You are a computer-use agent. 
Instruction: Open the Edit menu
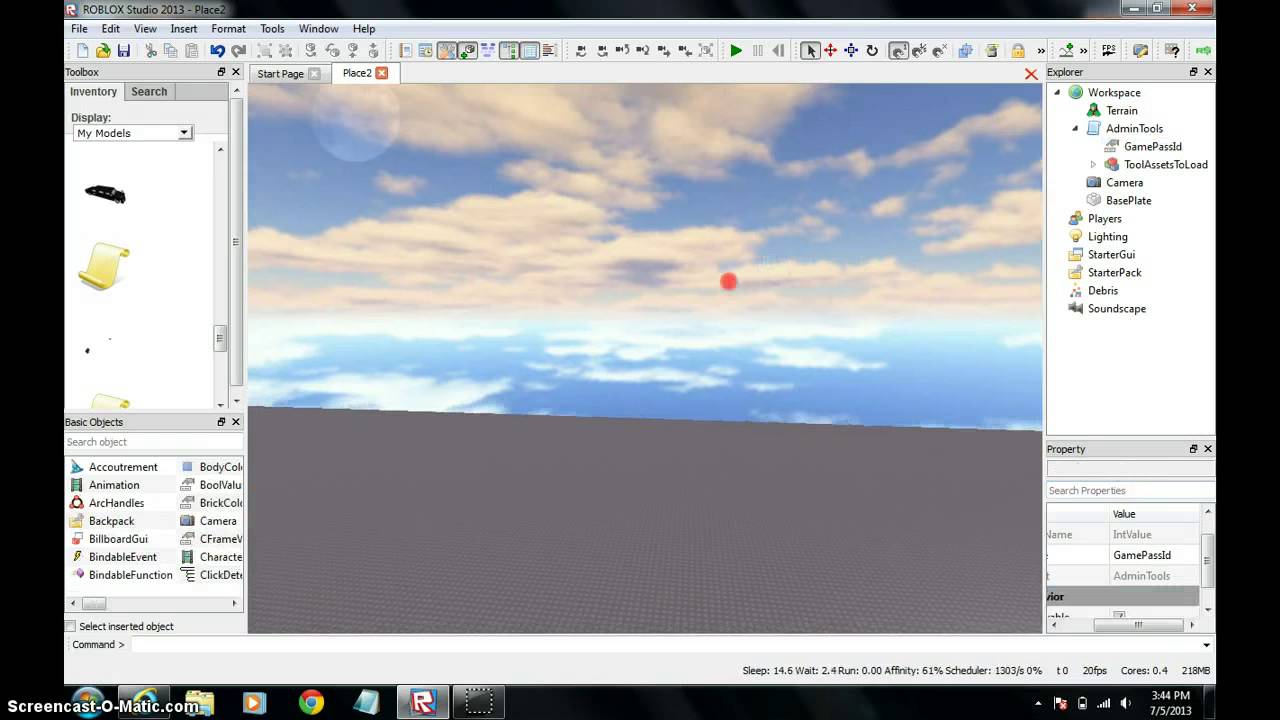click(110, 29)
